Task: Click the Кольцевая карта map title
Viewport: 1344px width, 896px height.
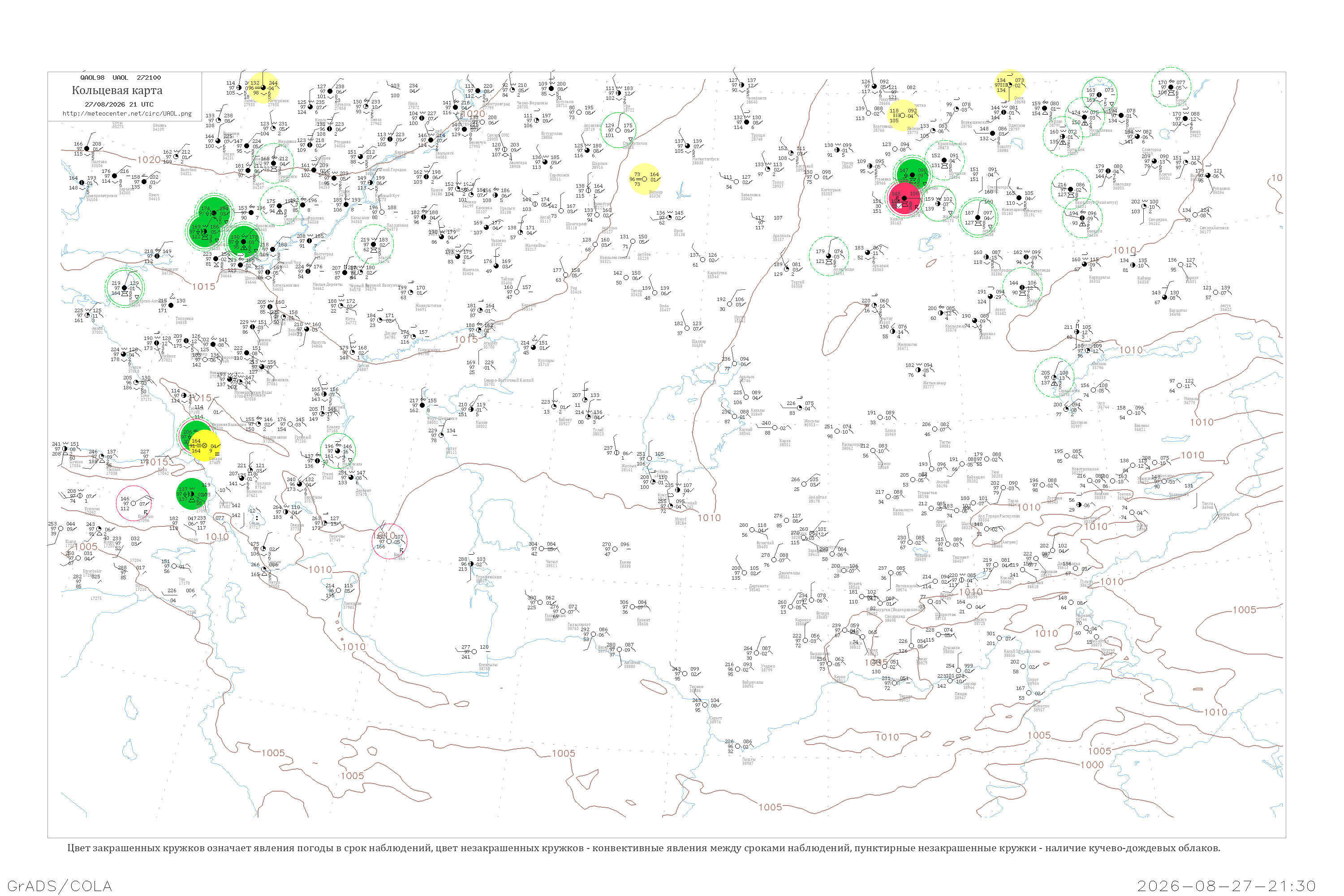Action: pyautogui.click(x=117, y=90)
